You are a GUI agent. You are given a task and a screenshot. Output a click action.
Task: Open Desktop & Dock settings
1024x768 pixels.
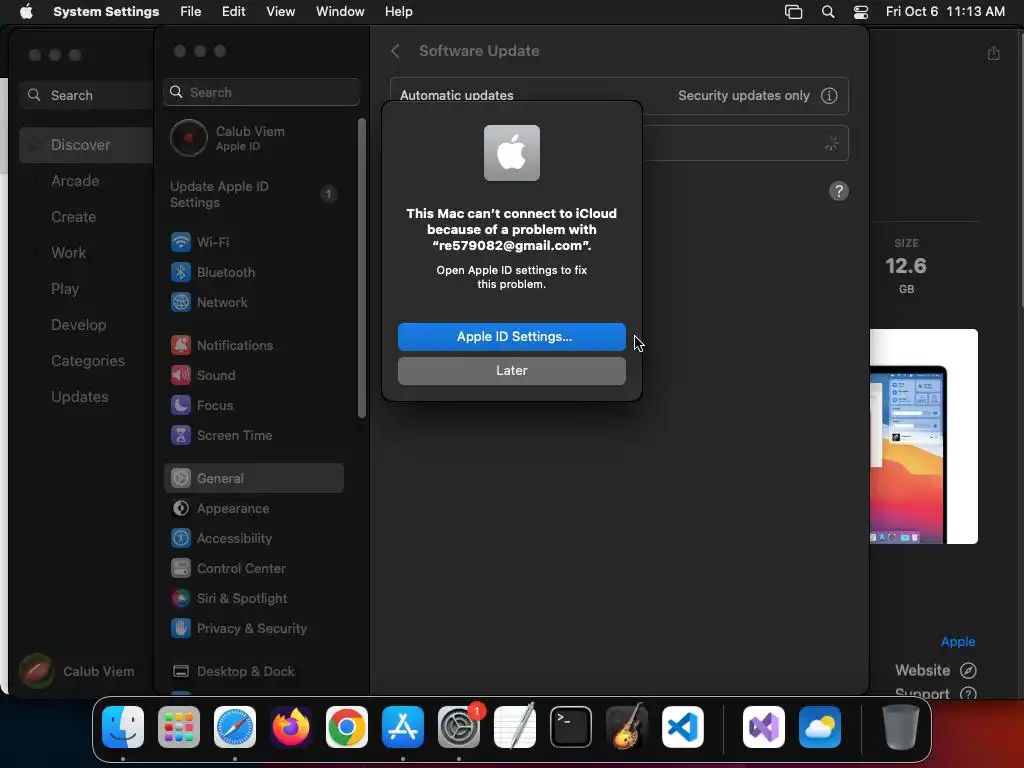253,671
